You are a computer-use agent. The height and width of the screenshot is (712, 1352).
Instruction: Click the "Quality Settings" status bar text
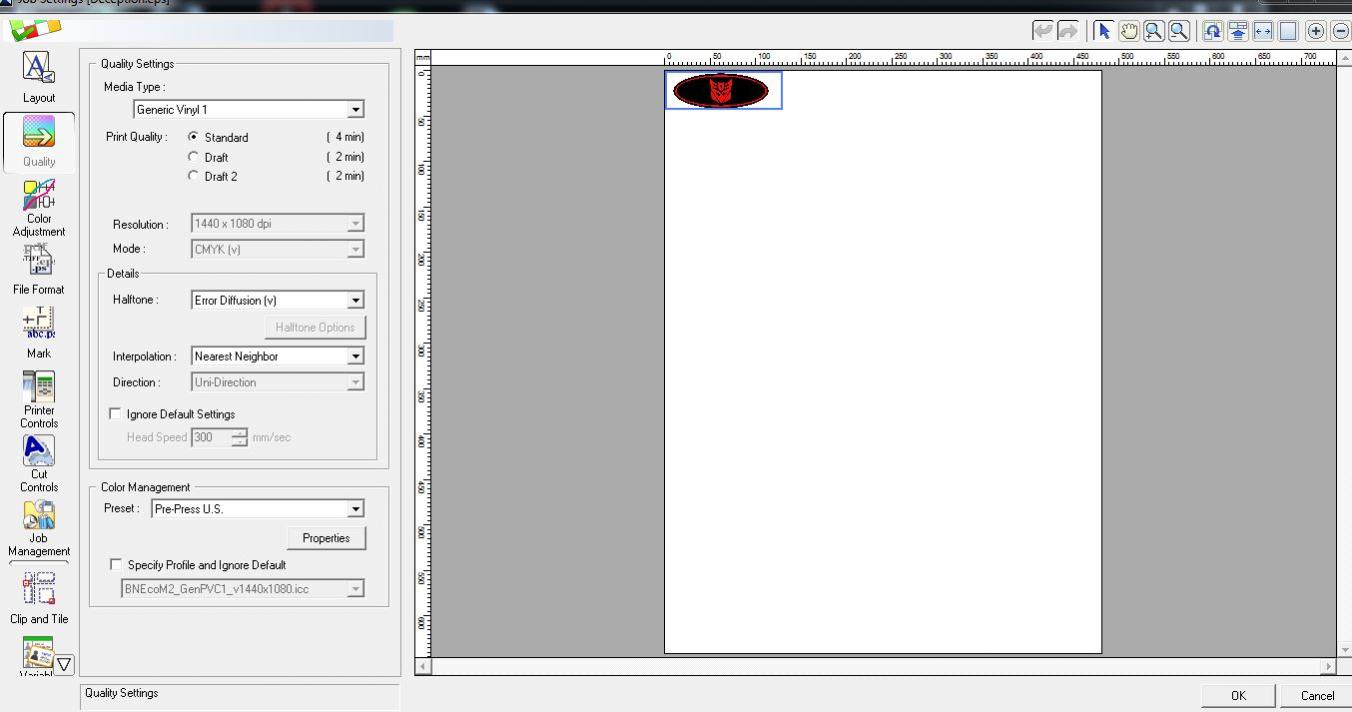121,693
